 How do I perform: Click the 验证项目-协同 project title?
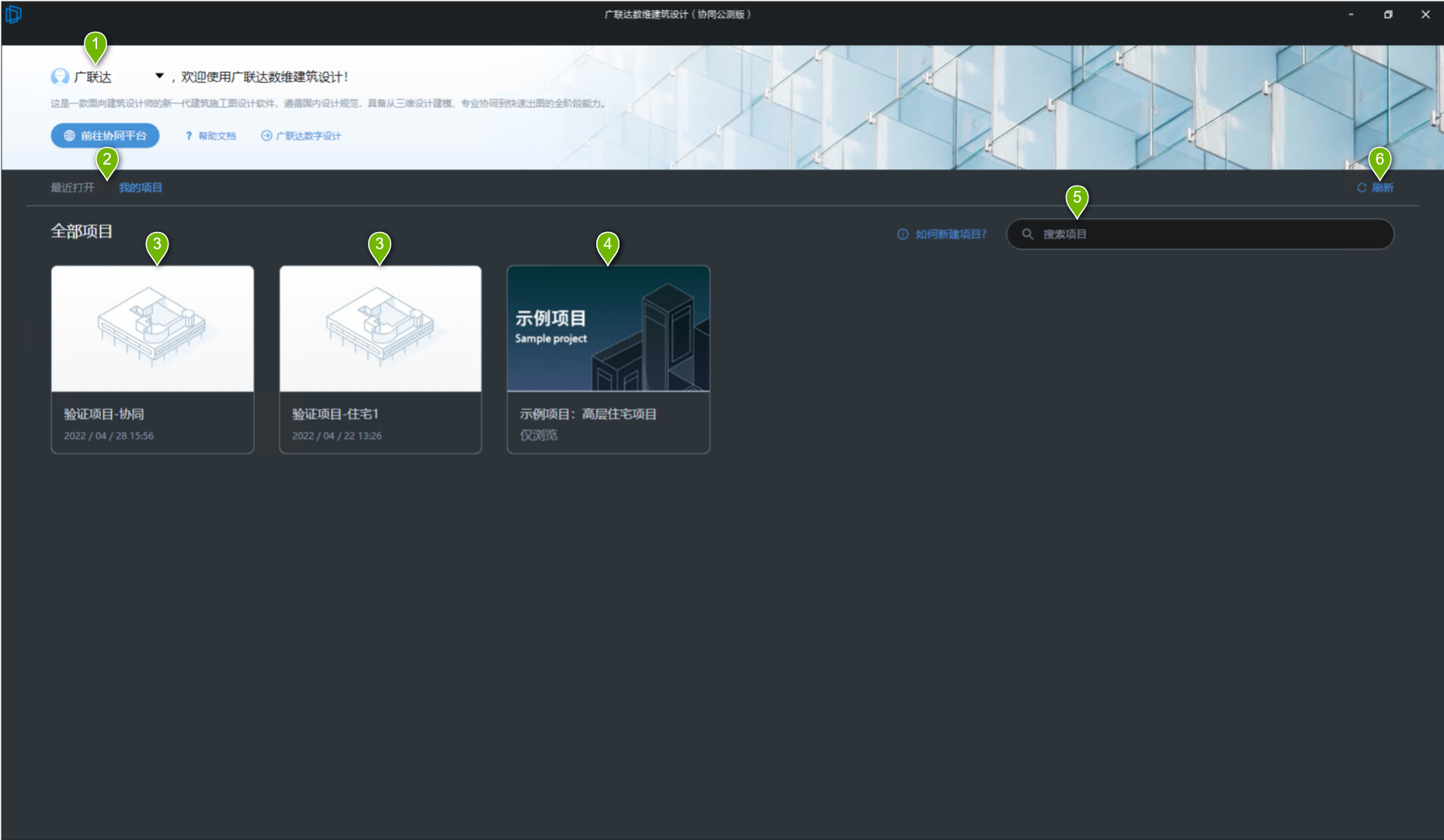[x=104, y=414]
